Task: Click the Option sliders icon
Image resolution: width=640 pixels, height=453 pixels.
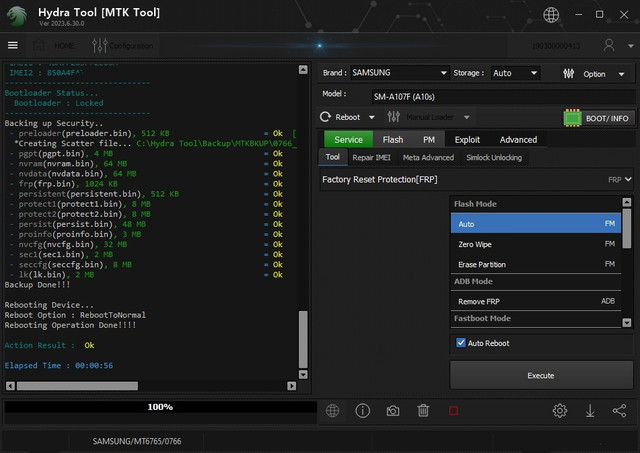Action: pos(568,73)
